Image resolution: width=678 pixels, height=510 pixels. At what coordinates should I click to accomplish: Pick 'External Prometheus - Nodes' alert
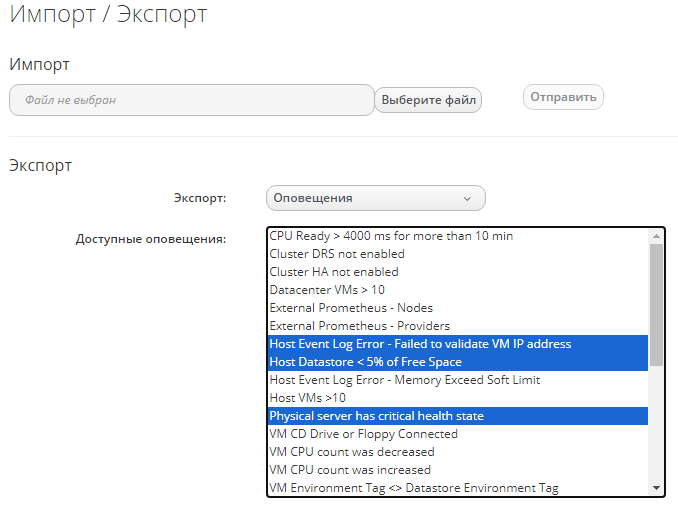[x=351, y=308]
